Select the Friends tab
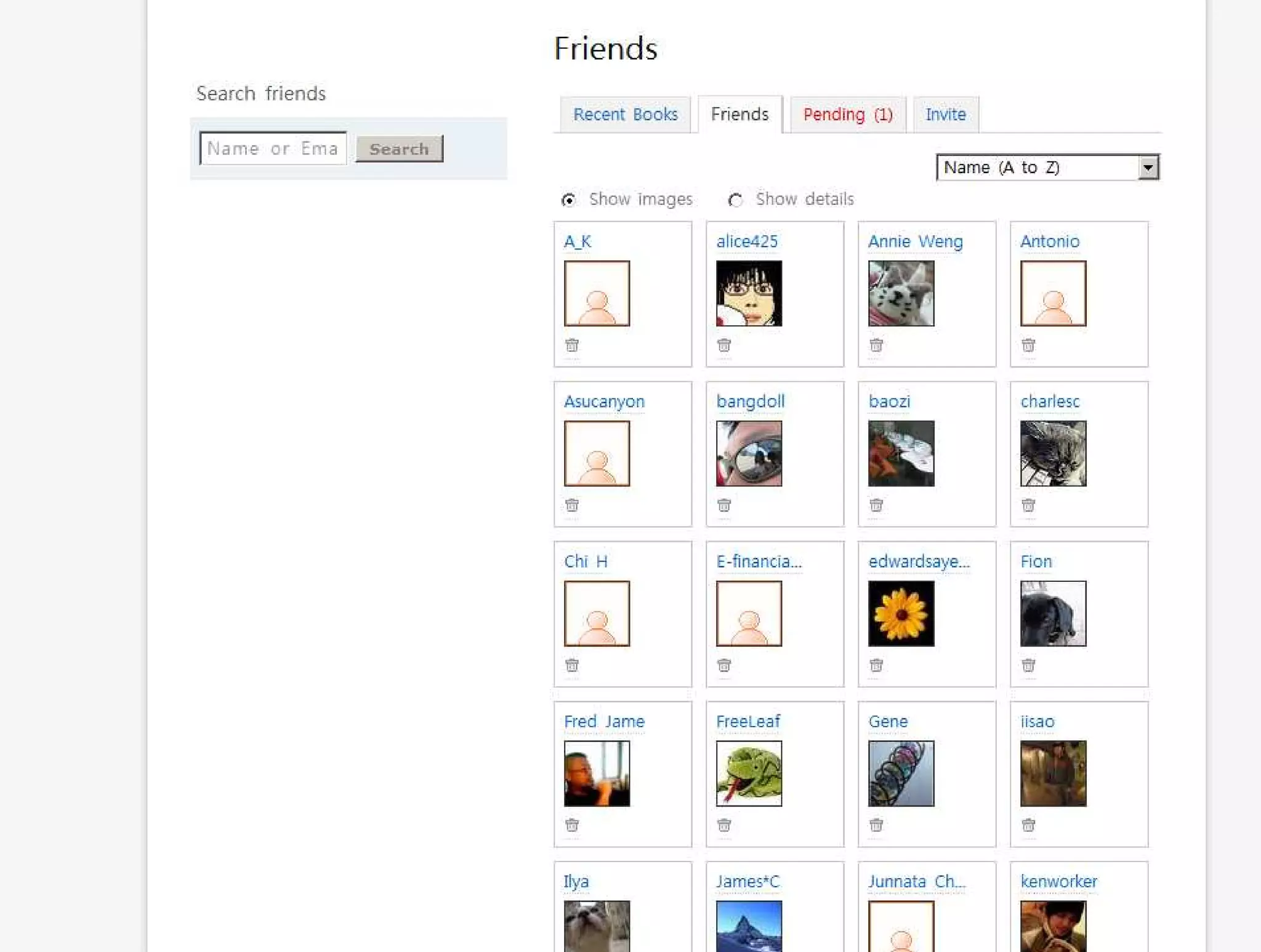Image resolution: width=1261 pixels, height=952 pixels. pyautogui.click(x=739, y=115)
